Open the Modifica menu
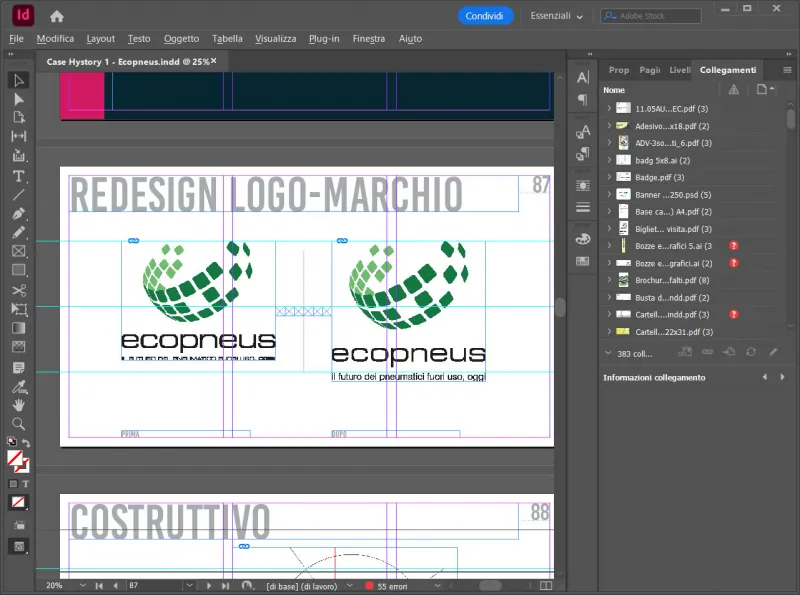 click(x=55, y=39)
